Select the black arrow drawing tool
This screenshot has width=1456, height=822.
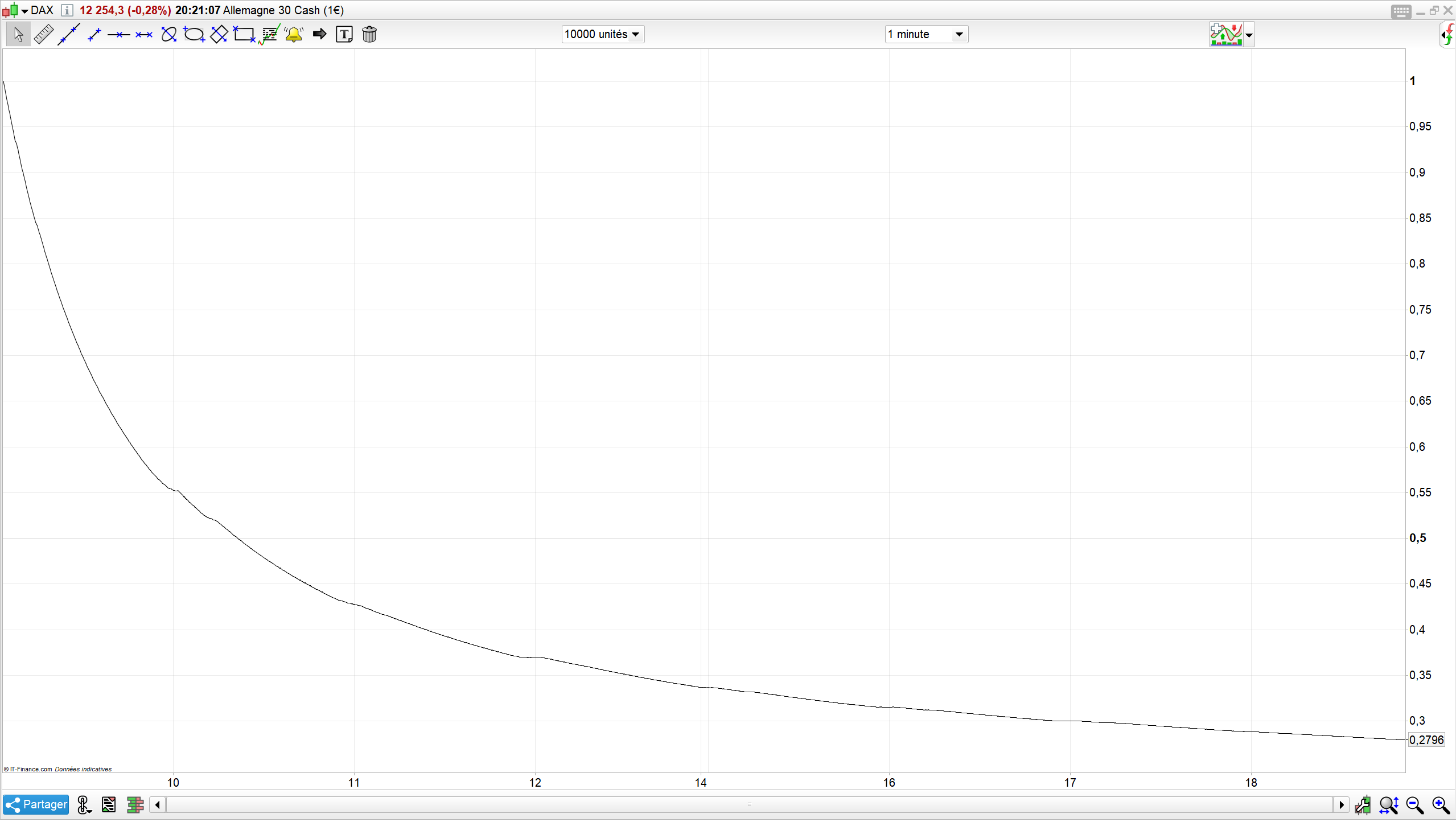coord(319,35)
